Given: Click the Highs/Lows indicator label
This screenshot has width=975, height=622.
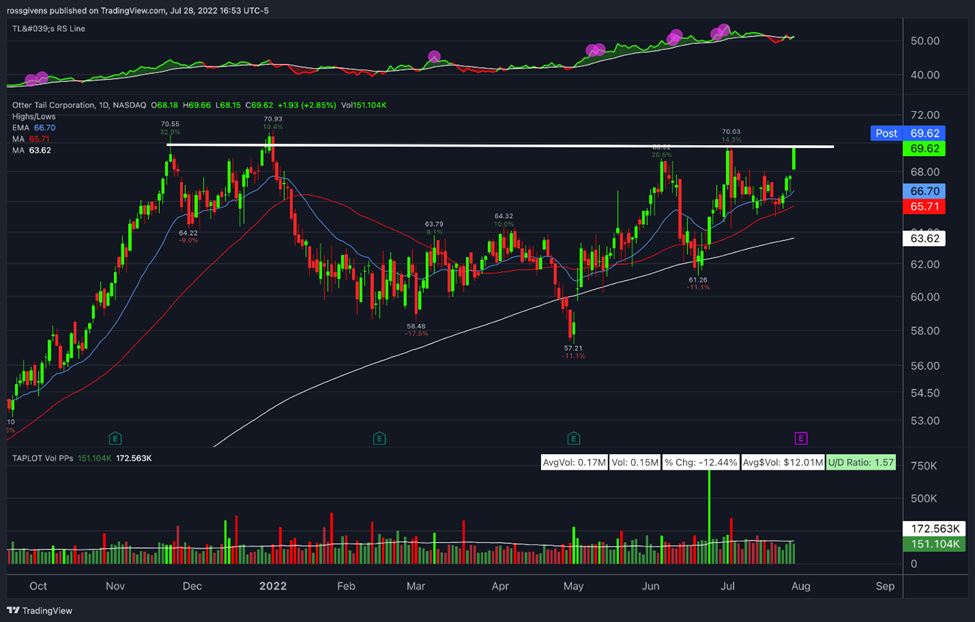Looking at the screenshot, I should (34, 116).
